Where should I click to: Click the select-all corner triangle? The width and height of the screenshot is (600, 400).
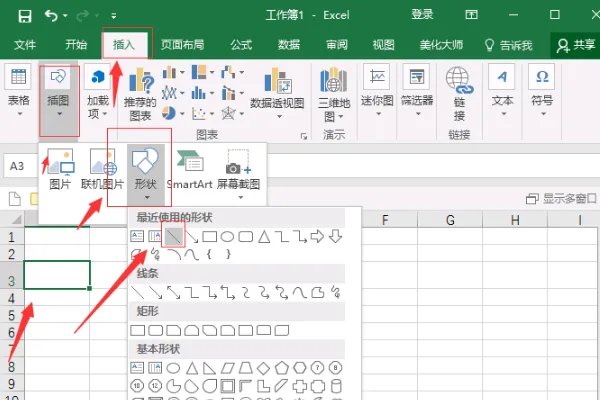click(x=16, y=219)
